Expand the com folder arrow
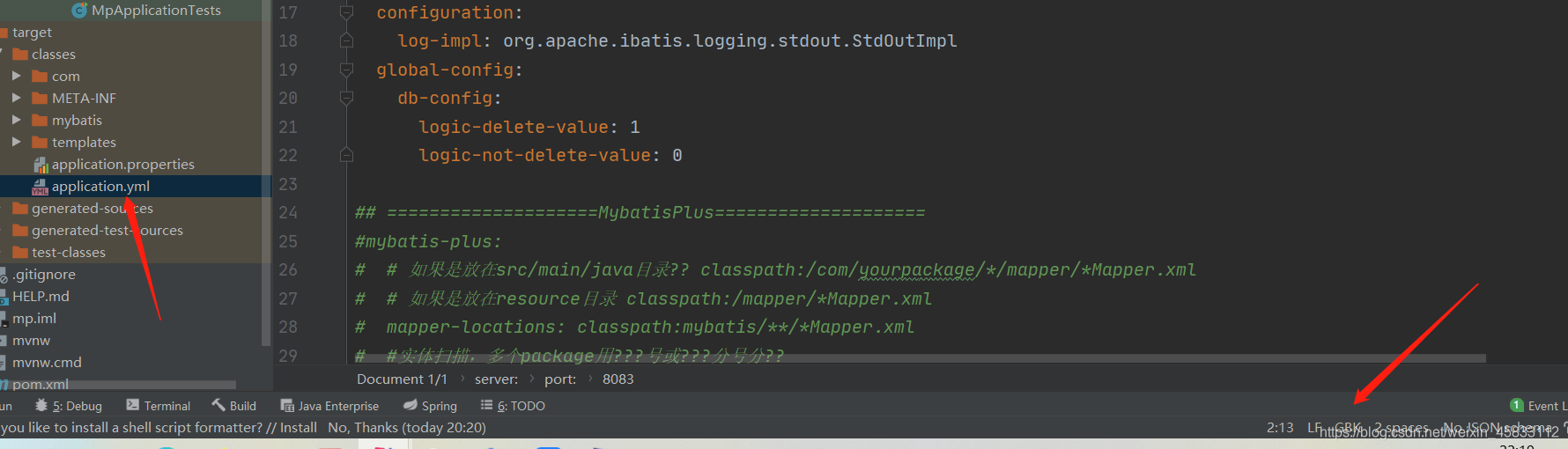1568x449 pixels. (16, 76)
